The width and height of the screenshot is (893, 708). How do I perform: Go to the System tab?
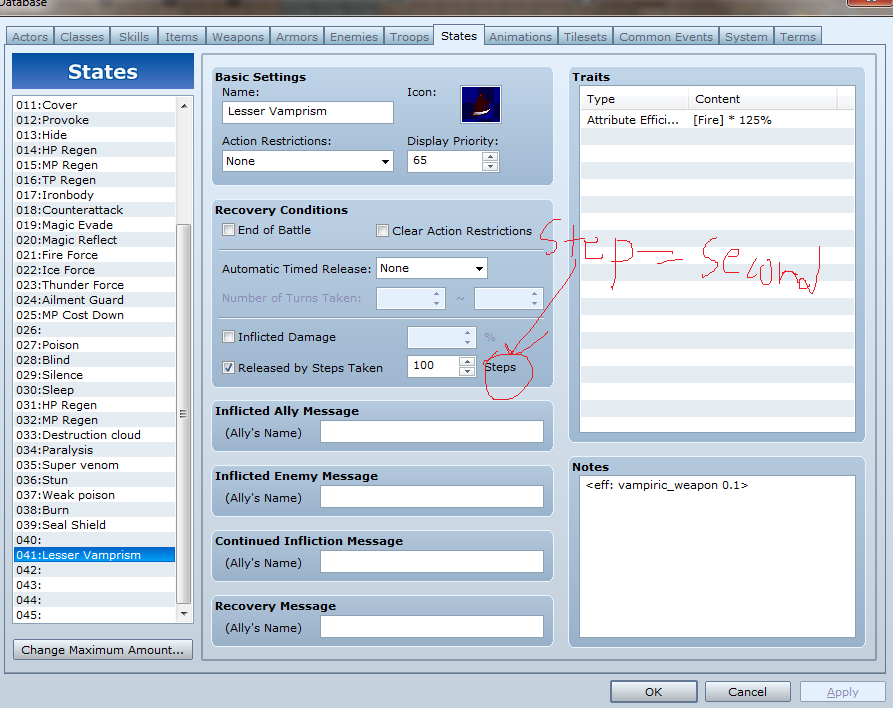746,36
